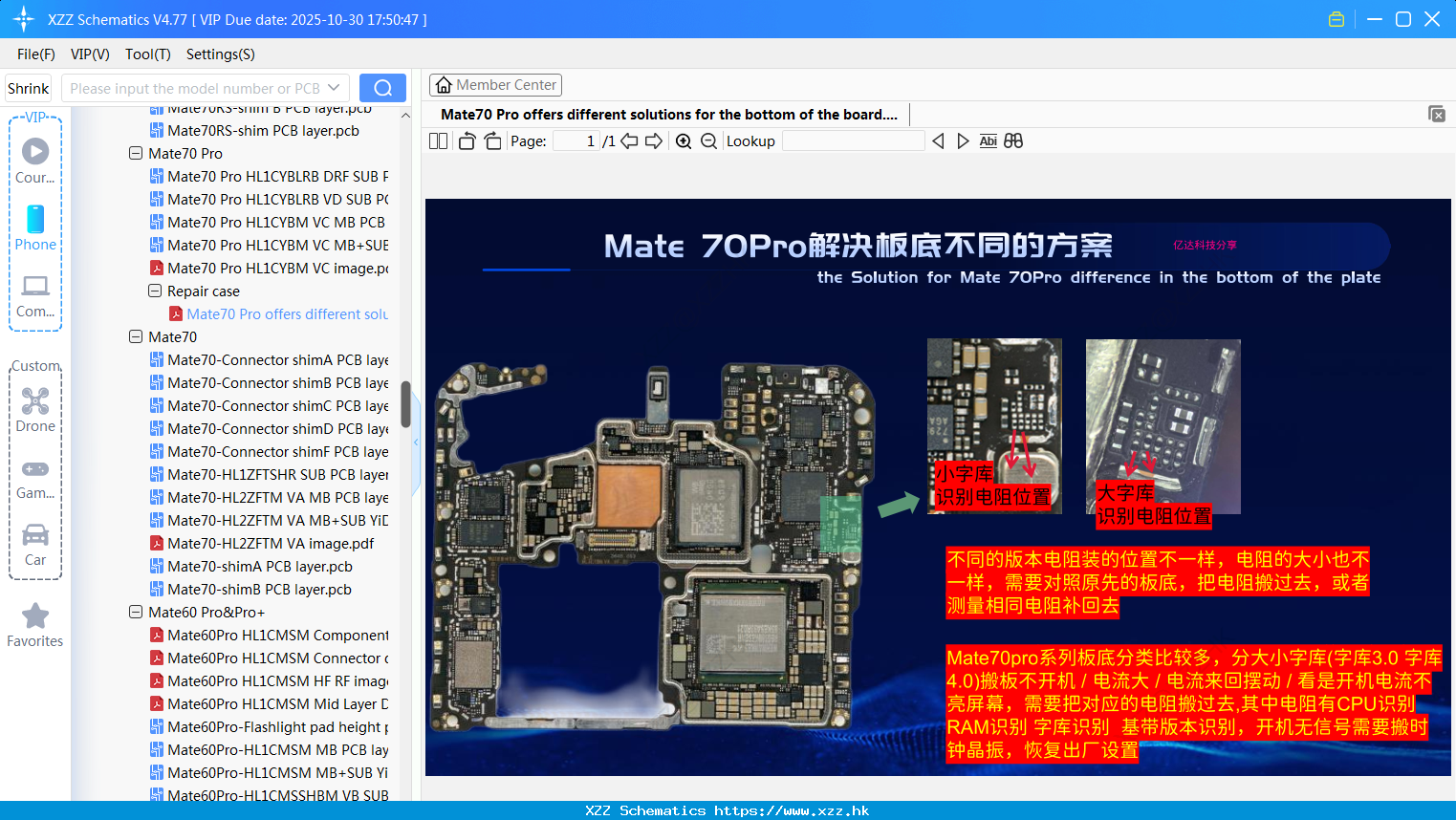Collapse the Mate60 Pro&Pro+ tree node
The image size is (1456, 820).
(x=136, y=612)
